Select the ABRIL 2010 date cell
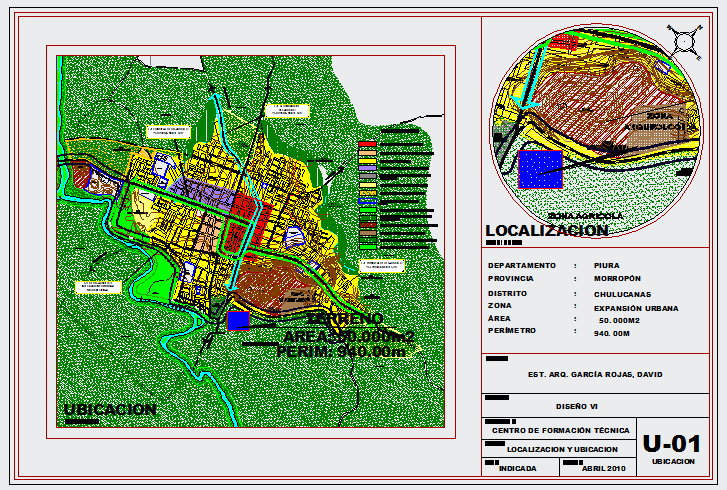The height and width of the screenshot is (490, 727). 603,468
